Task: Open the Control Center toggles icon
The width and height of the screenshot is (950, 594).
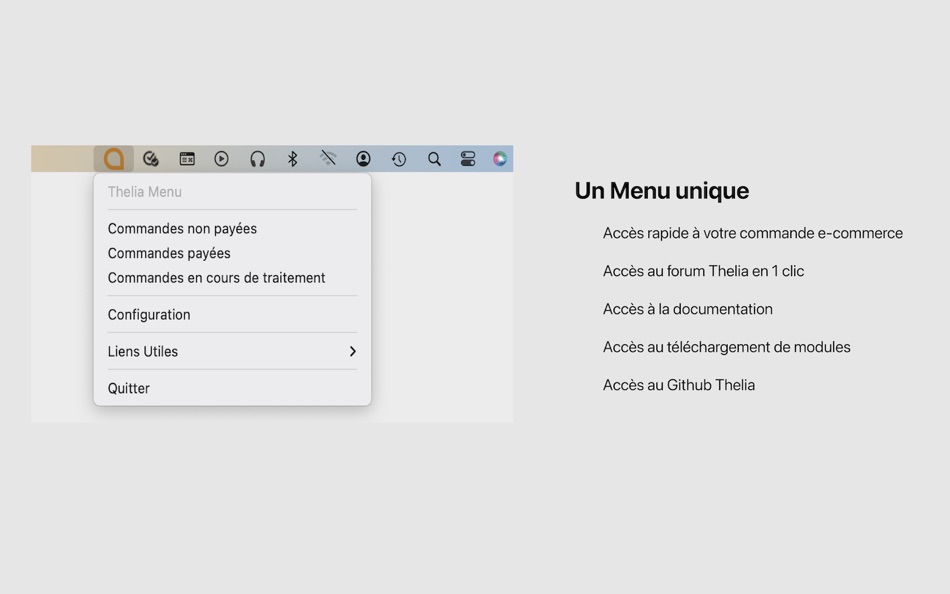Action: point(468,159)
